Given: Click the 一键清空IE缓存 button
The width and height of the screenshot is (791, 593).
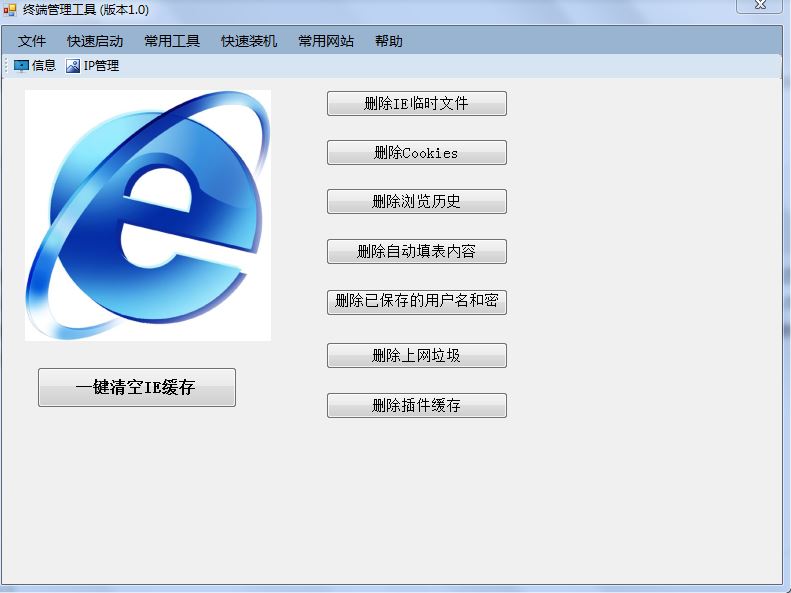Looking at the screenshot, I should (x=137, y=387).
